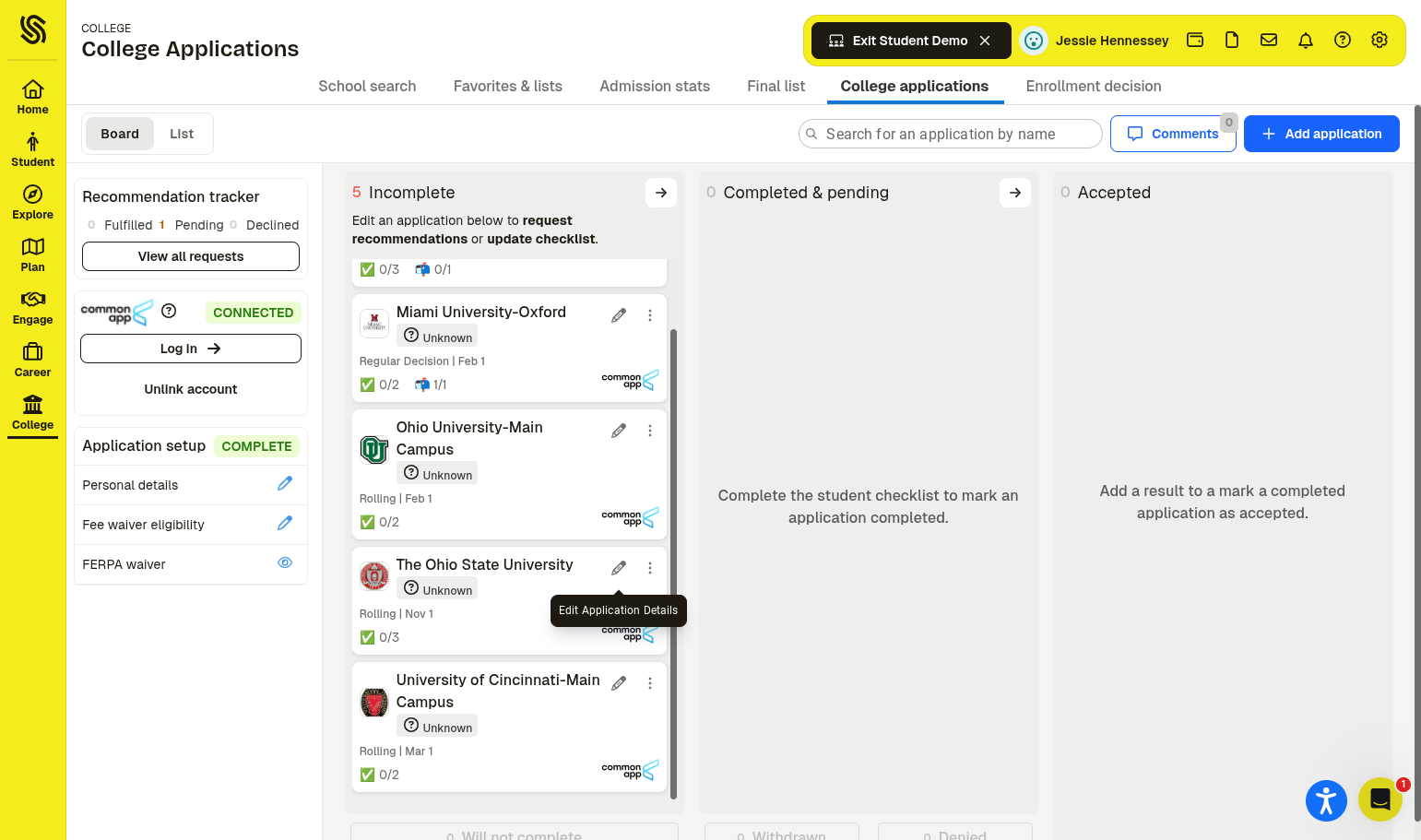1421x840 pixels.
Task: Open the help question-mark icon in the top bar
Action: tap(1343, 40)
